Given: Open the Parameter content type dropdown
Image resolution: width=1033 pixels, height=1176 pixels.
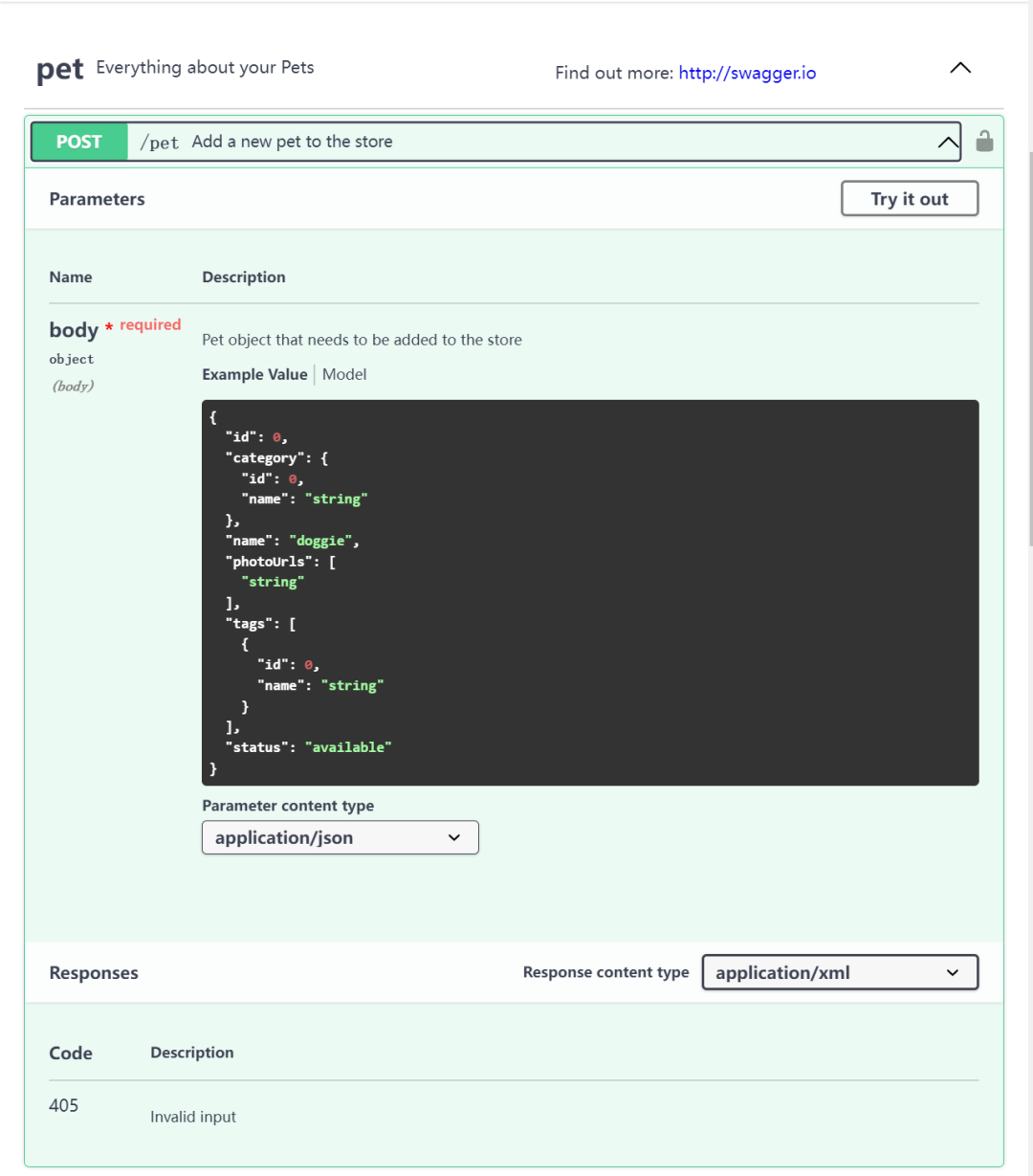Looking at the screenshot, I should click(341, 837).
